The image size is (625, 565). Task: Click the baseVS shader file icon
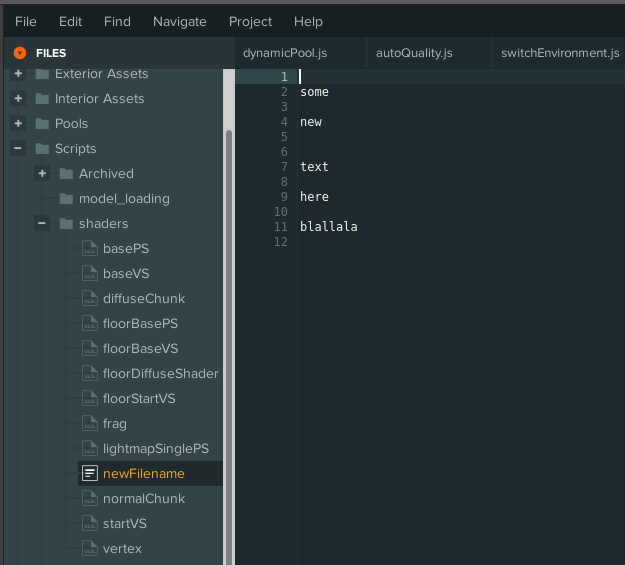point(90,274)
